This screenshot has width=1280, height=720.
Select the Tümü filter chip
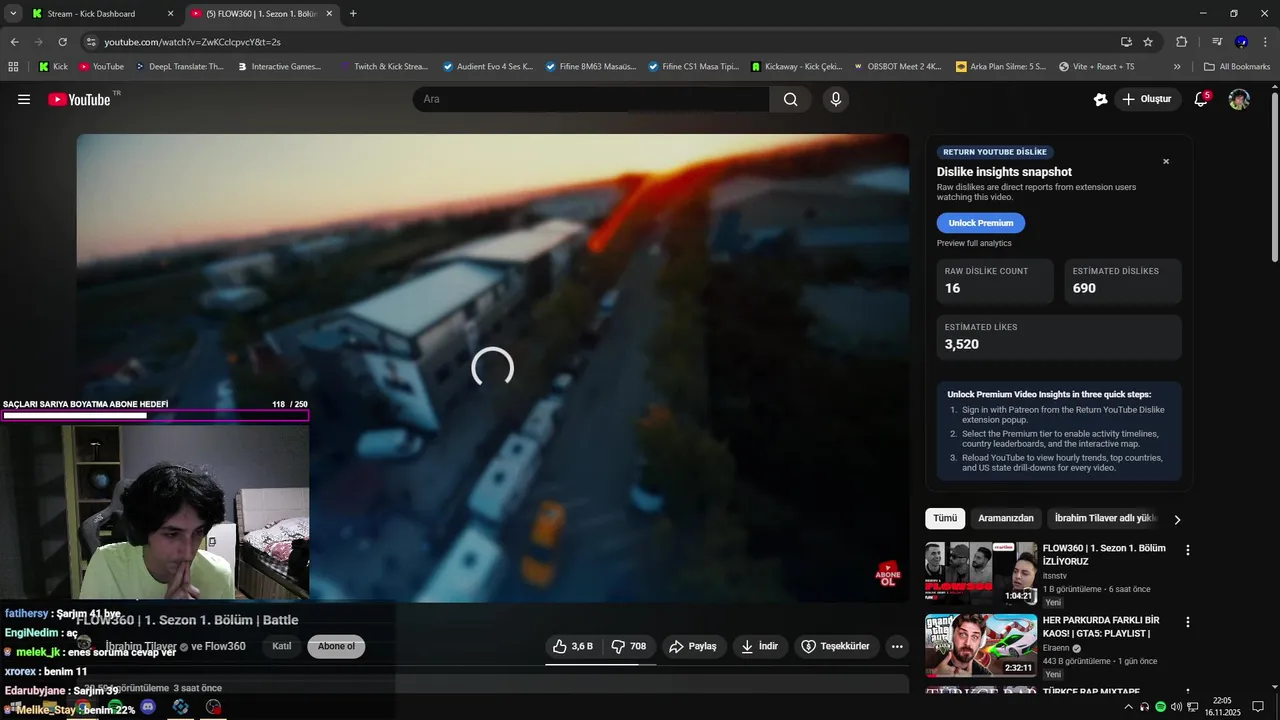point(945,518)
